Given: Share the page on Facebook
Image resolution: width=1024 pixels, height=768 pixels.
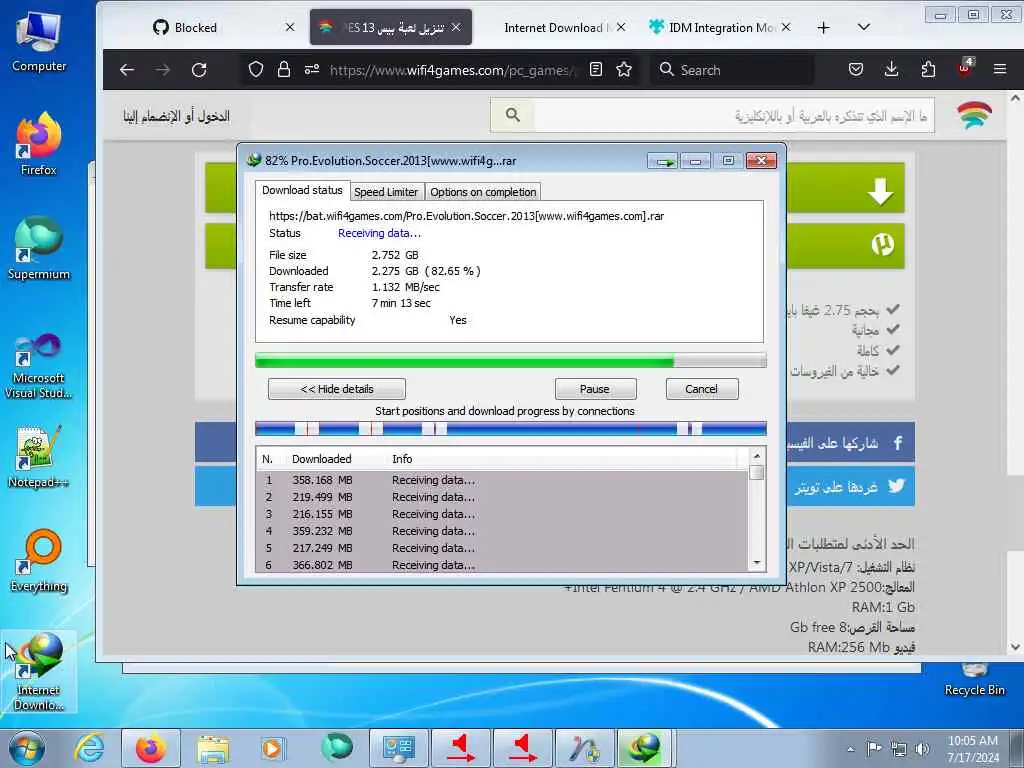Looking at the screenshot, I should [849, 443].
